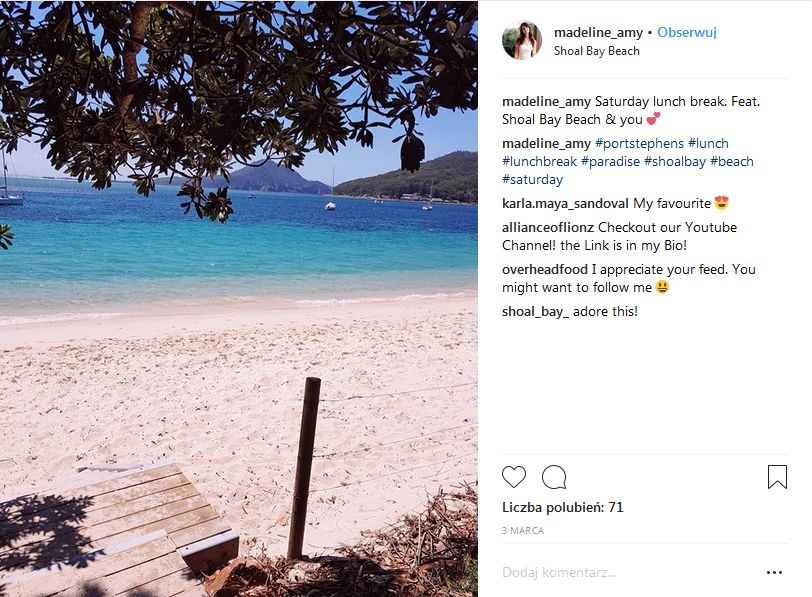
Task: Open madeline_amy profile picture avatar
Action: [522, 41]
